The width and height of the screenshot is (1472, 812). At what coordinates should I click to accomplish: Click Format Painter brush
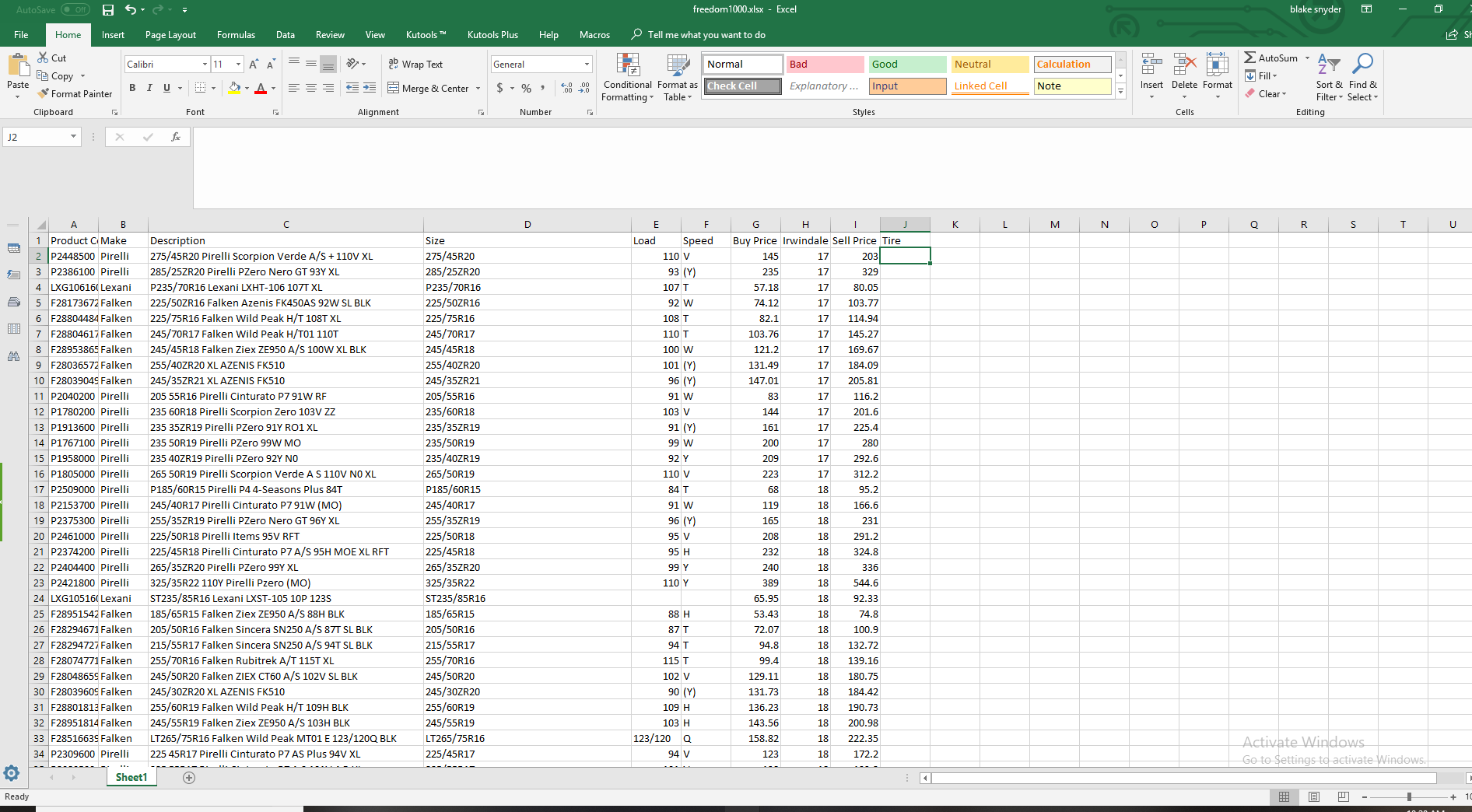tap(75, 94)
